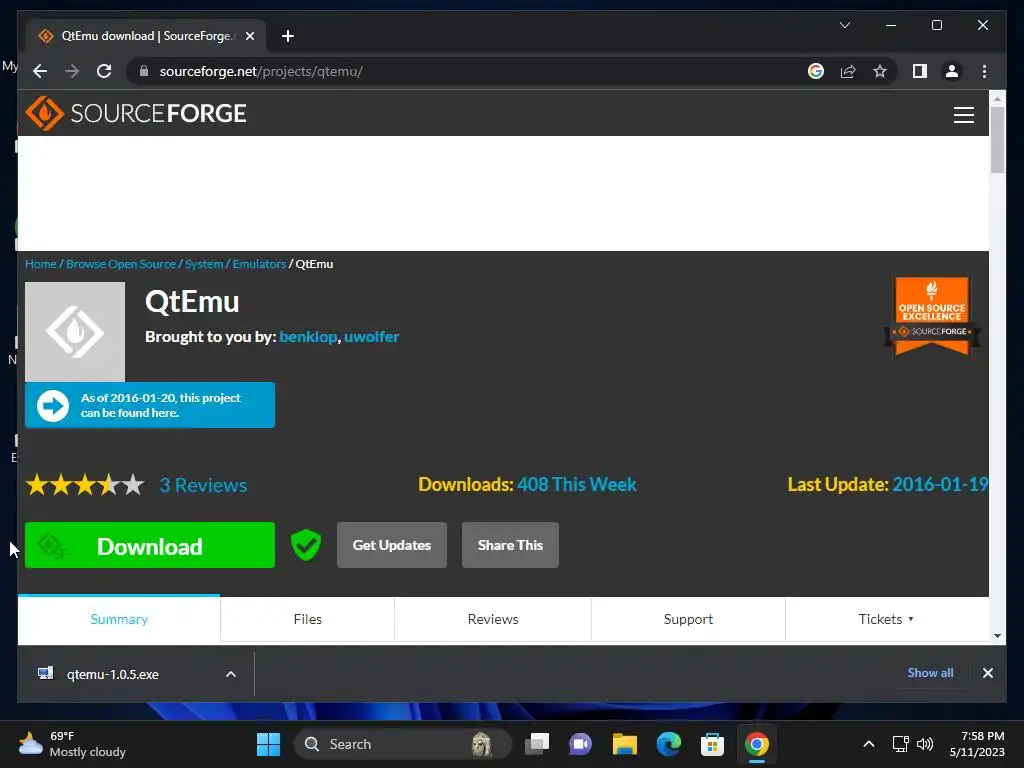Click the Get Updates button
This screenshot has width=1024, height=768.
click(392, 545)
